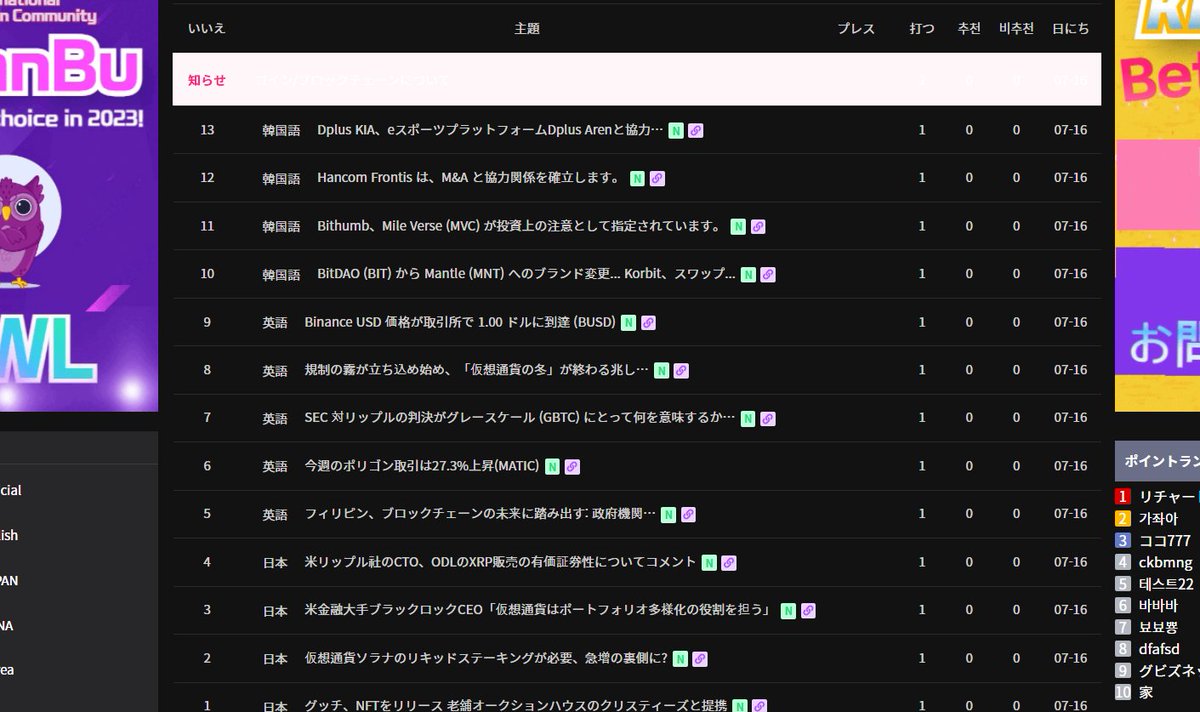Screen dimensions: 1200x712
Task: Click the purple link icon on Bithumb Mile Verse post
Action: tap(758, 226)
